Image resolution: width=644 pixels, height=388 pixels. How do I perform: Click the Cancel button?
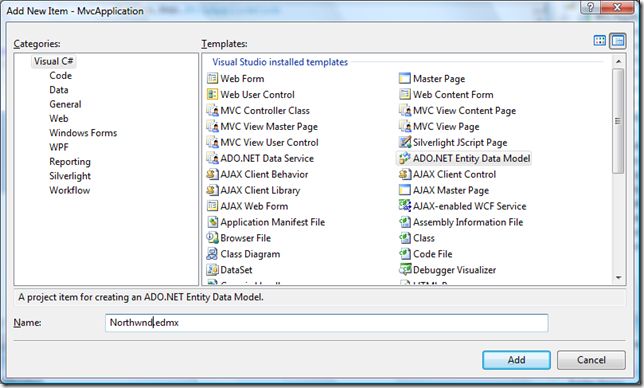pos(591,360)
